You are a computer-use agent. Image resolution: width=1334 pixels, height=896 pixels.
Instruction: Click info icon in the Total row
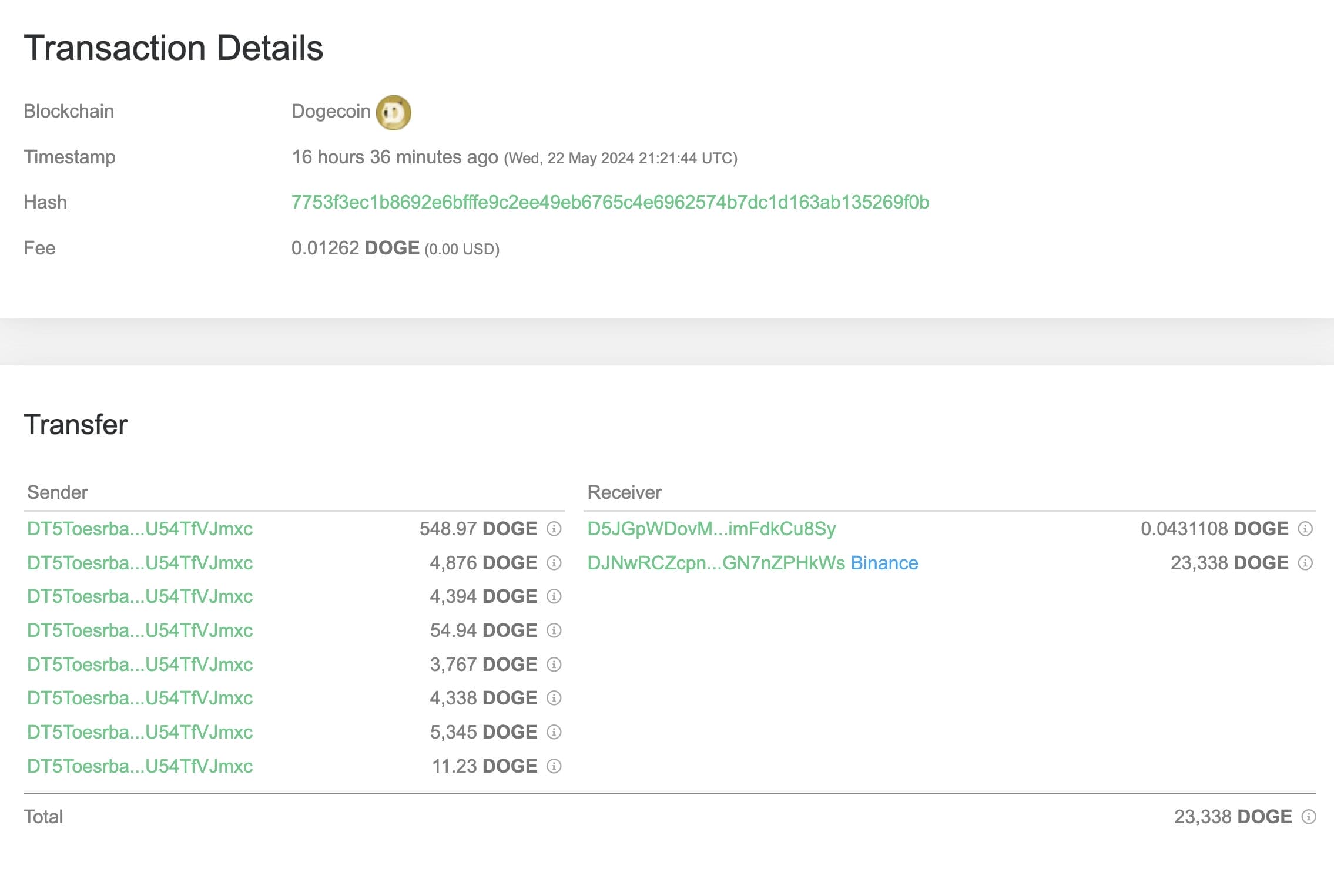[x=1308, y=817]
